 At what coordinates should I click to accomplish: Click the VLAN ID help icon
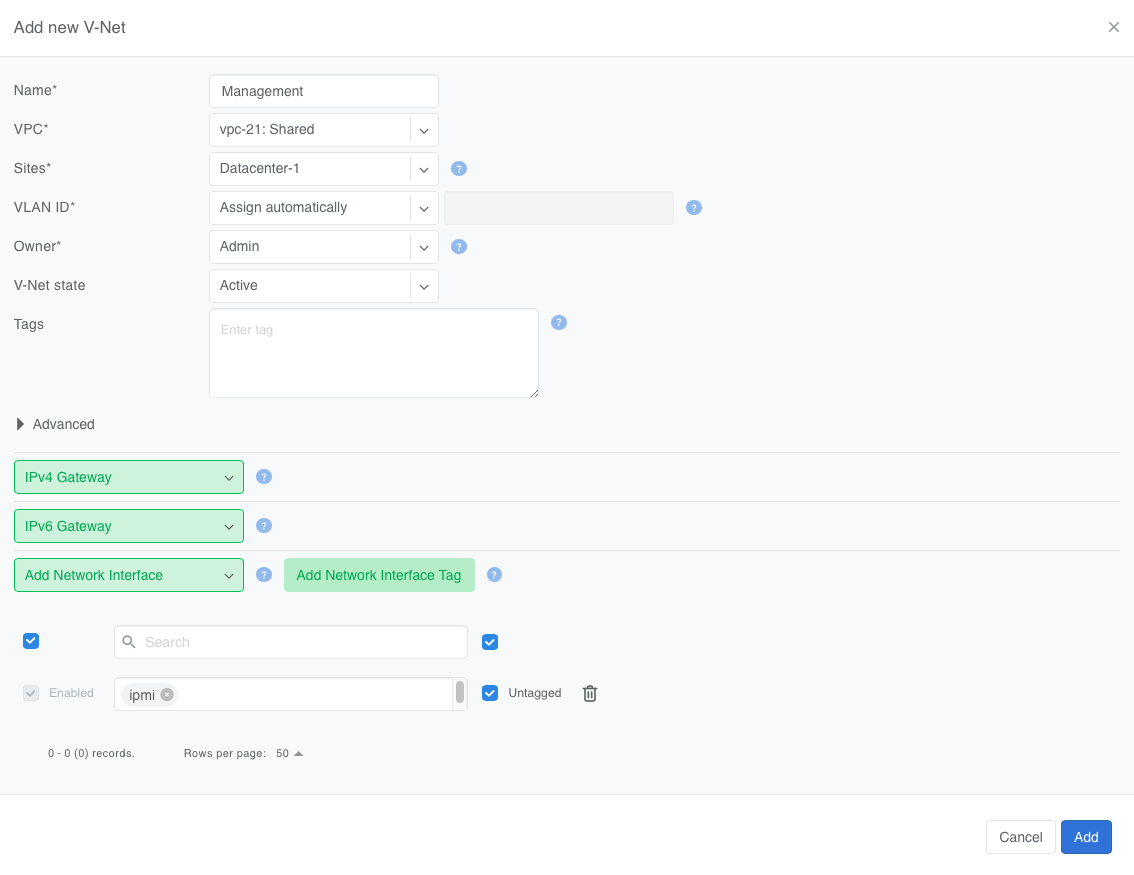click(693, 207)
